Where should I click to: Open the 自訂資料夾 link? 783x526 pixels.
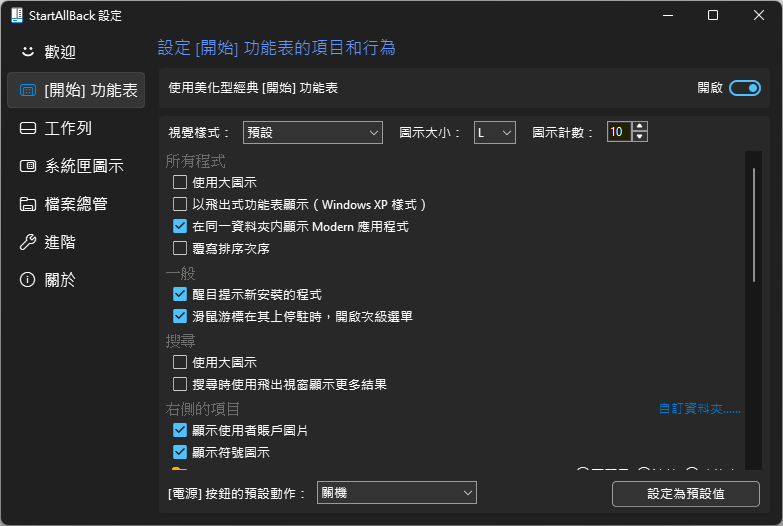[x=699, y=408]
